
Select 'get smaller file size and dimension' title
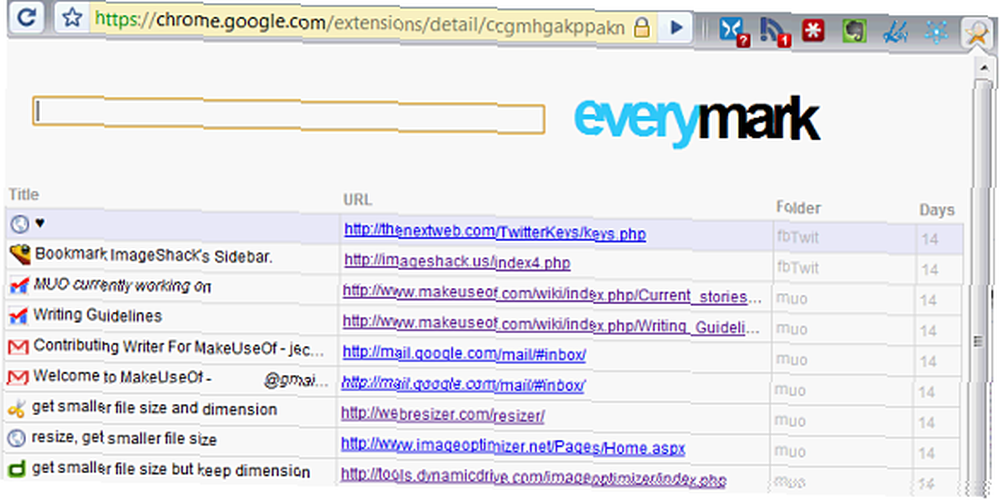tap(154, 408)
